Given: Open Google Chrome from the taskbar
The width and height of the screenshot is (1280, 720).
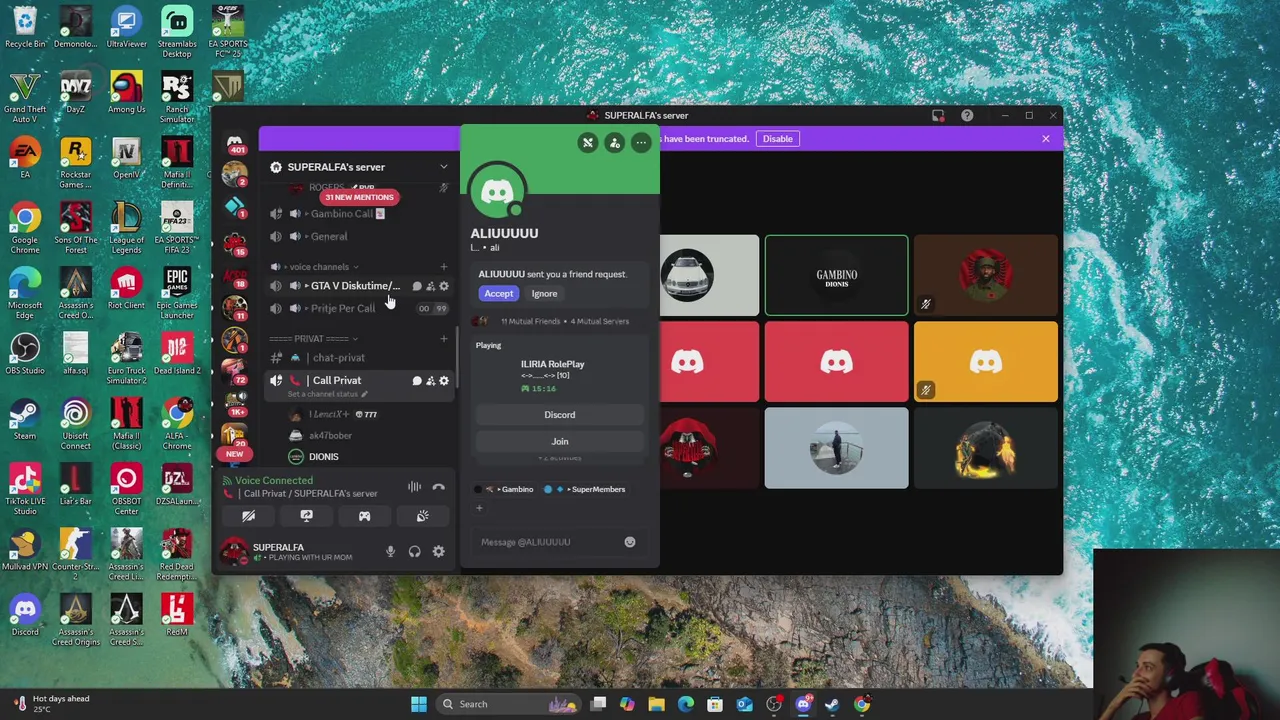Looking at the screenshot, I should [861, 704].
